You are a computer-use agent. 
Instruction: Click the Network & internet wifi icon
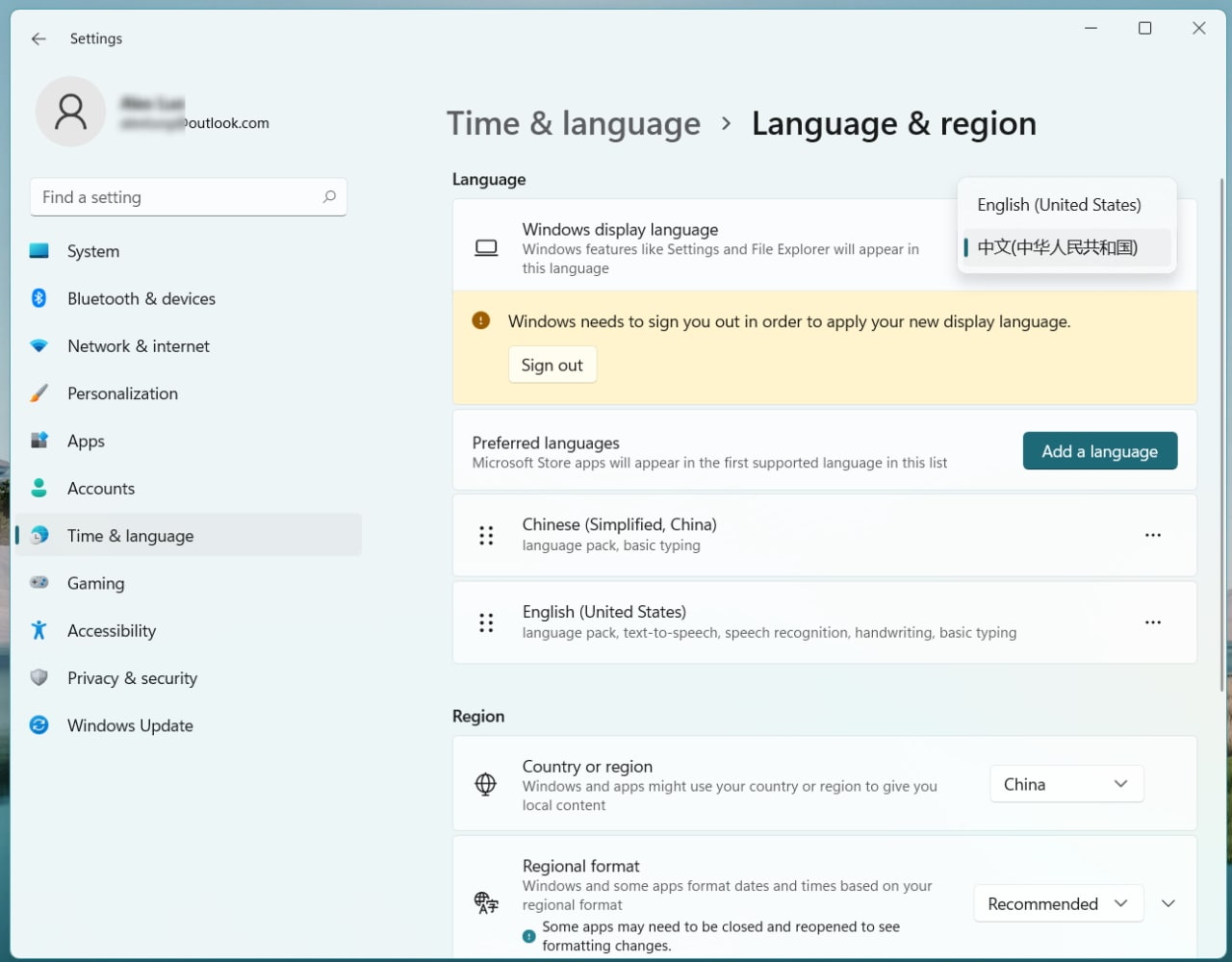pos(38,345)
